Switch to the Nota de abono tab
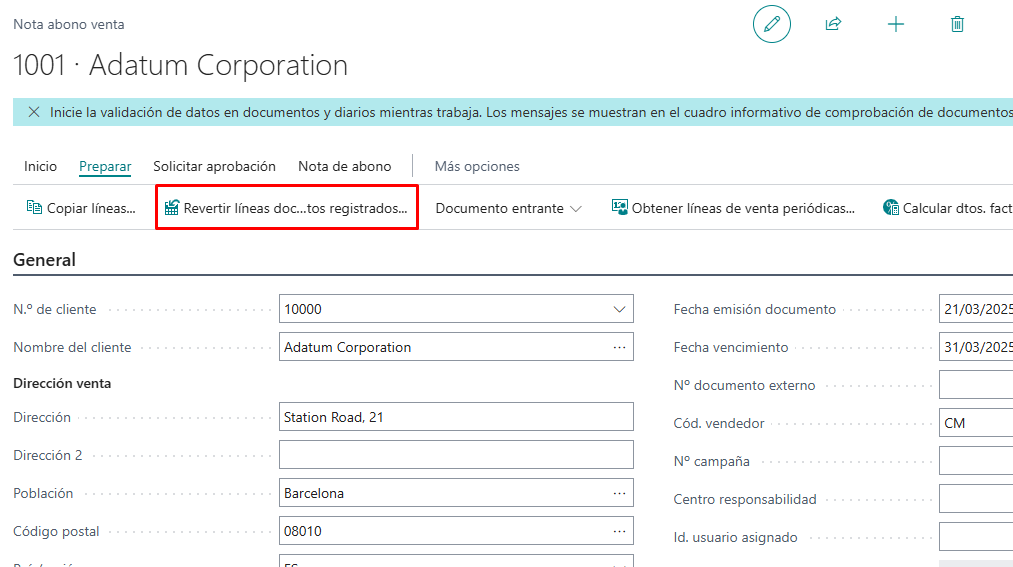This screenshot has width=1013, height=567. click(344, 167)
